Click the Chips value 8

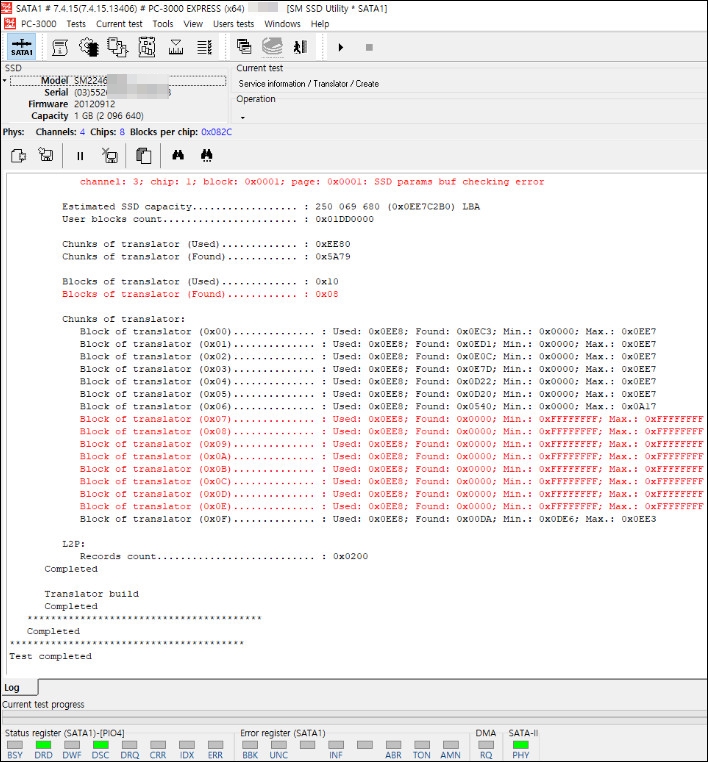click(122, 132)
